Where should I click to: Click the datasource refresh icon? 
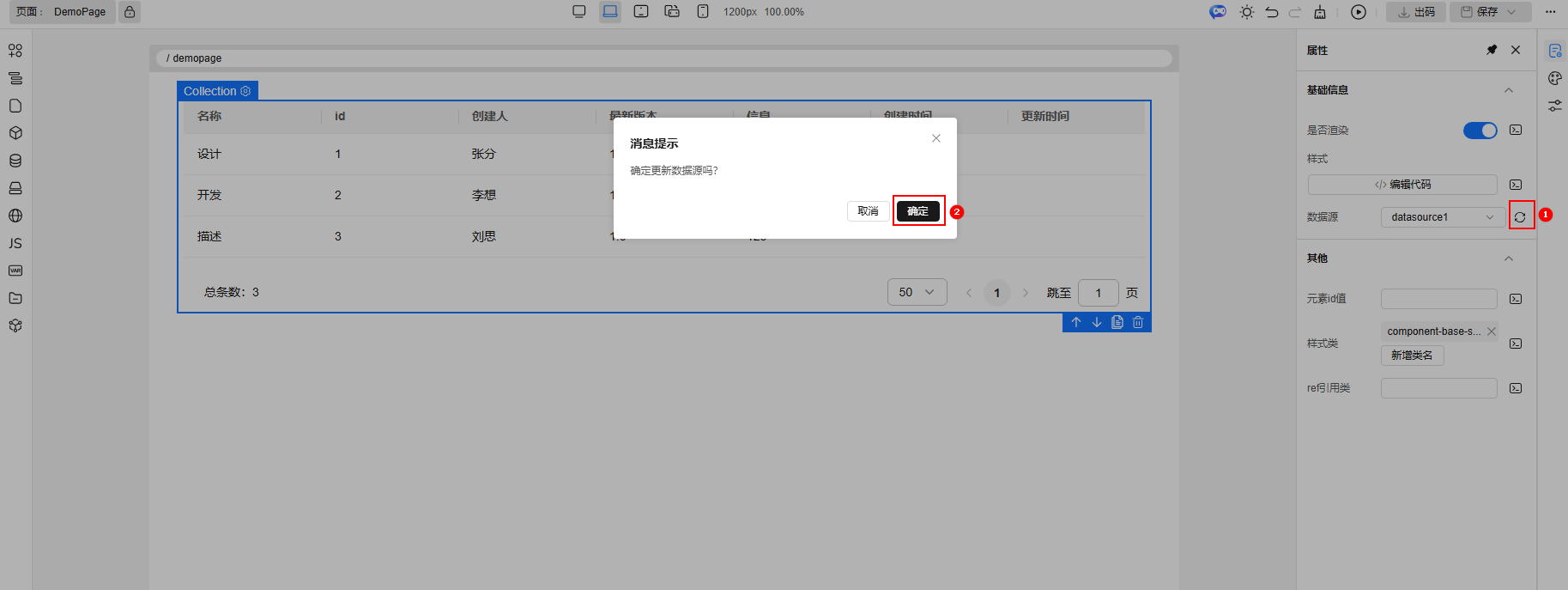point(1520,217)
